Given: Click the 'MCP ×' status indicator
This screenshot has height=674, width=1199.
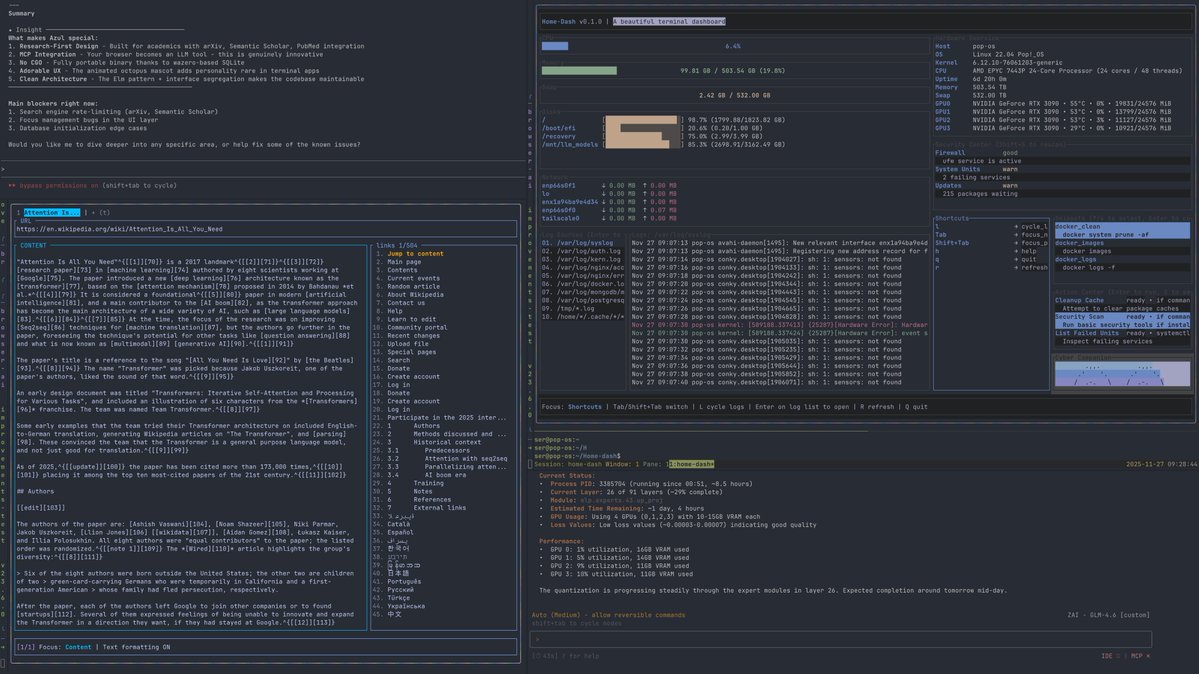Looking at the screenshot, I should tap(1140, 656).
